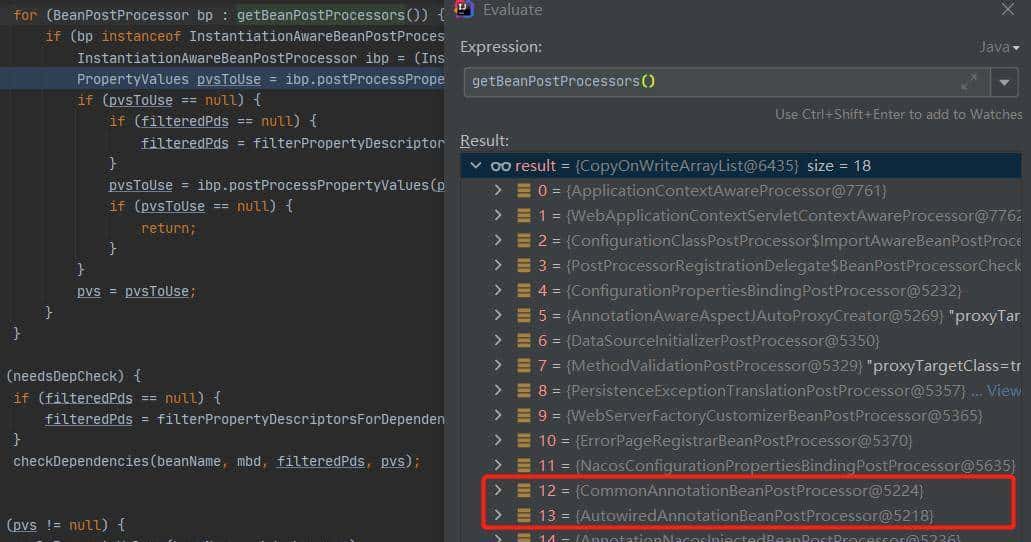Select the AutowiredAnnotationBeanPostProcessor@5218 row text
This screenshot has height=542, width=1031.
[754, 516]
